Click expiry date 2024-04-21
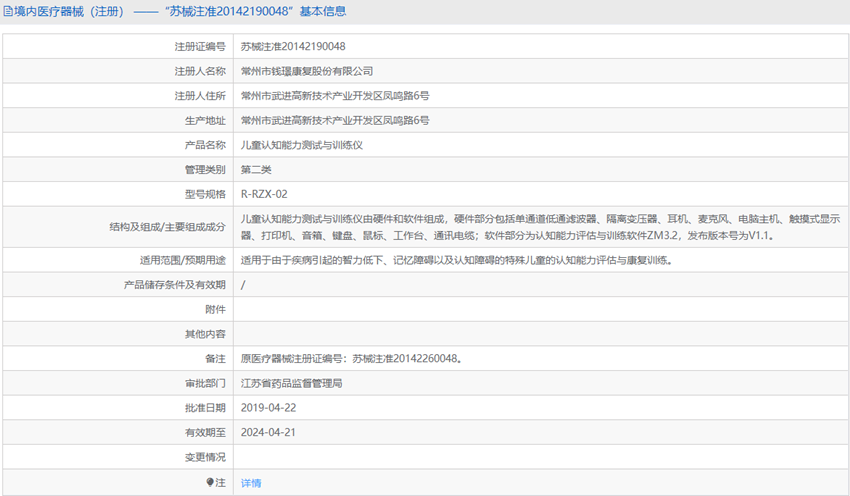850x496 pixels. pyautogui.click(x=268, y=433)
